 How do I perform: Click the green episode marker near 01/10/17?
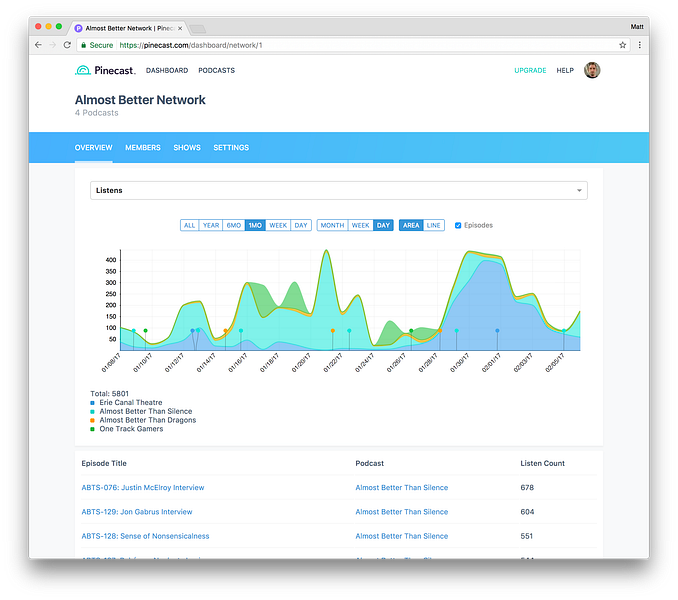coord(146,331)
